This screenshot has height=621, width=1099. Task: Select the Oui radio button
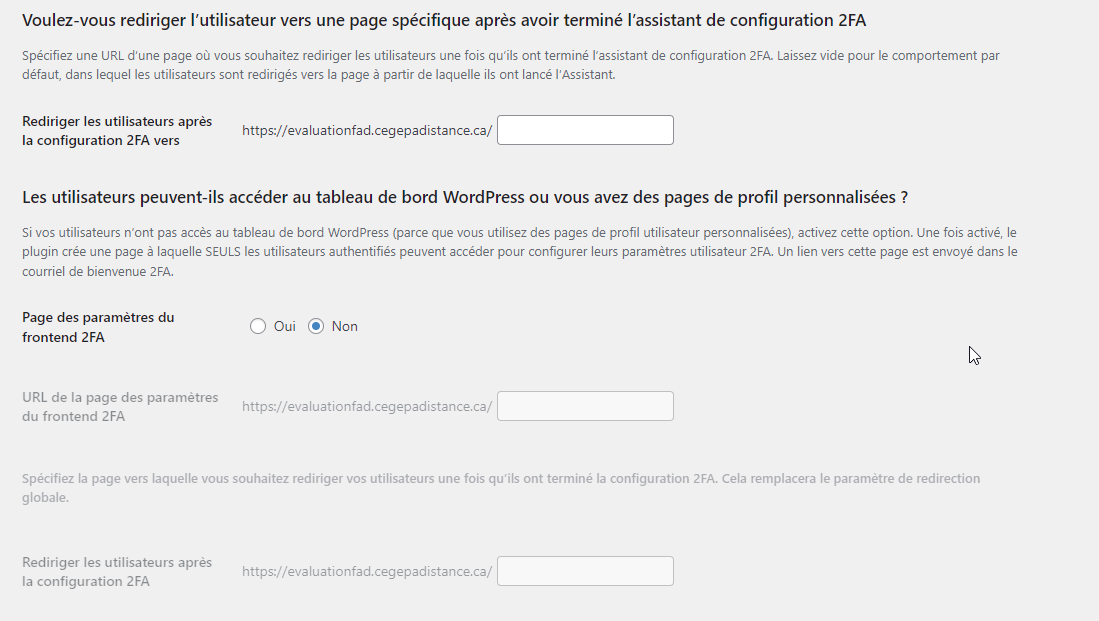pos(258,326)
